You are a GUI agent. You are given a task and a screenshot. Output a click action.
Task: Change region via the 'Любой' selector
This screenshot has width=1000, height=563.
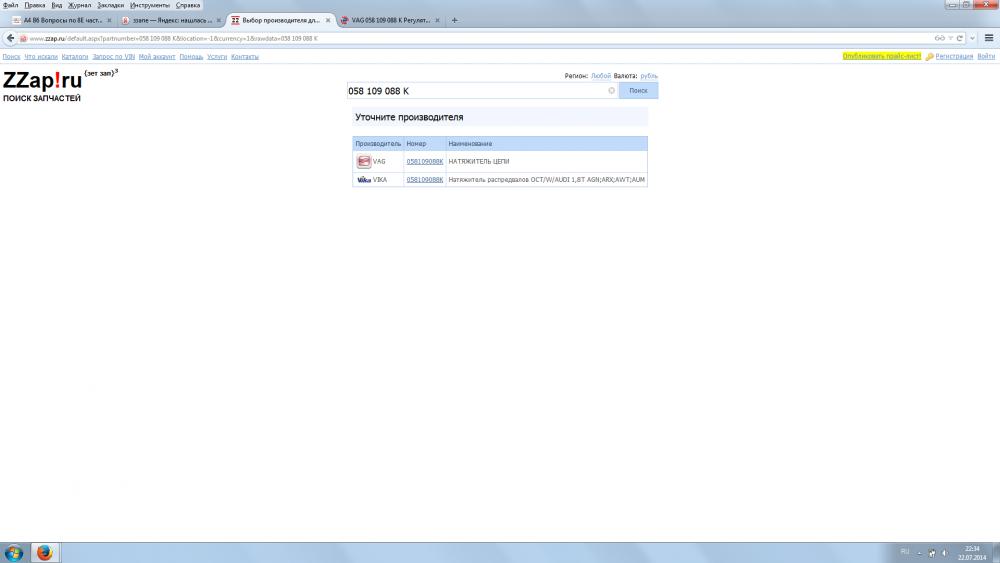[x=601, y=76]
